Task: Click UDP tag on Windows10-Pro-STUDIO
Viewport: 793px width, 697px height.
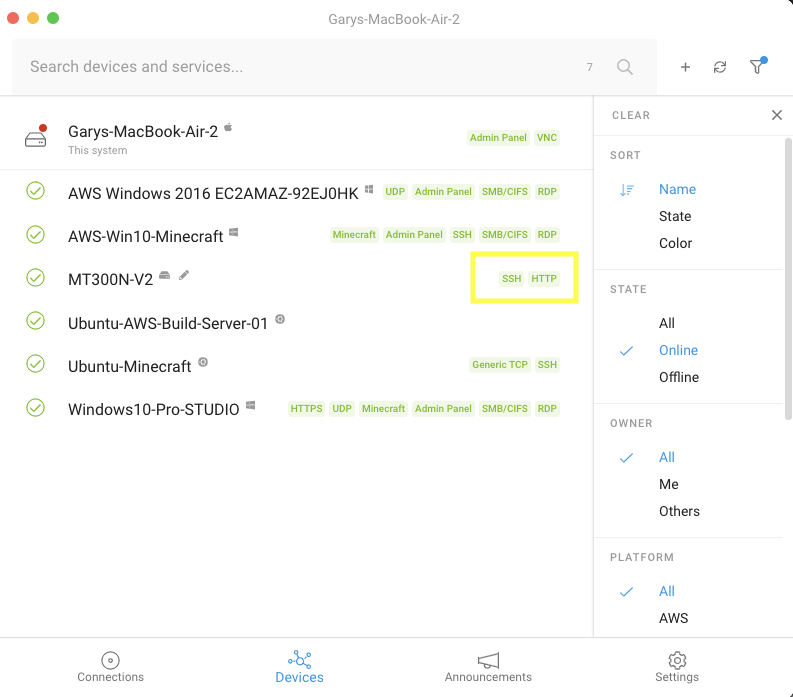Action: pos(342,409)
